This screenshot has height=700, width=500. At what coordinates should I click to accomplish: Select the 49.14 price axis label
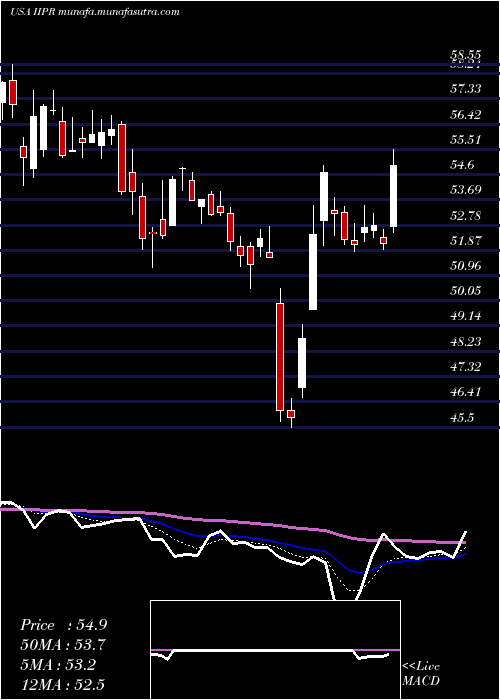click(x=466, y=317)
